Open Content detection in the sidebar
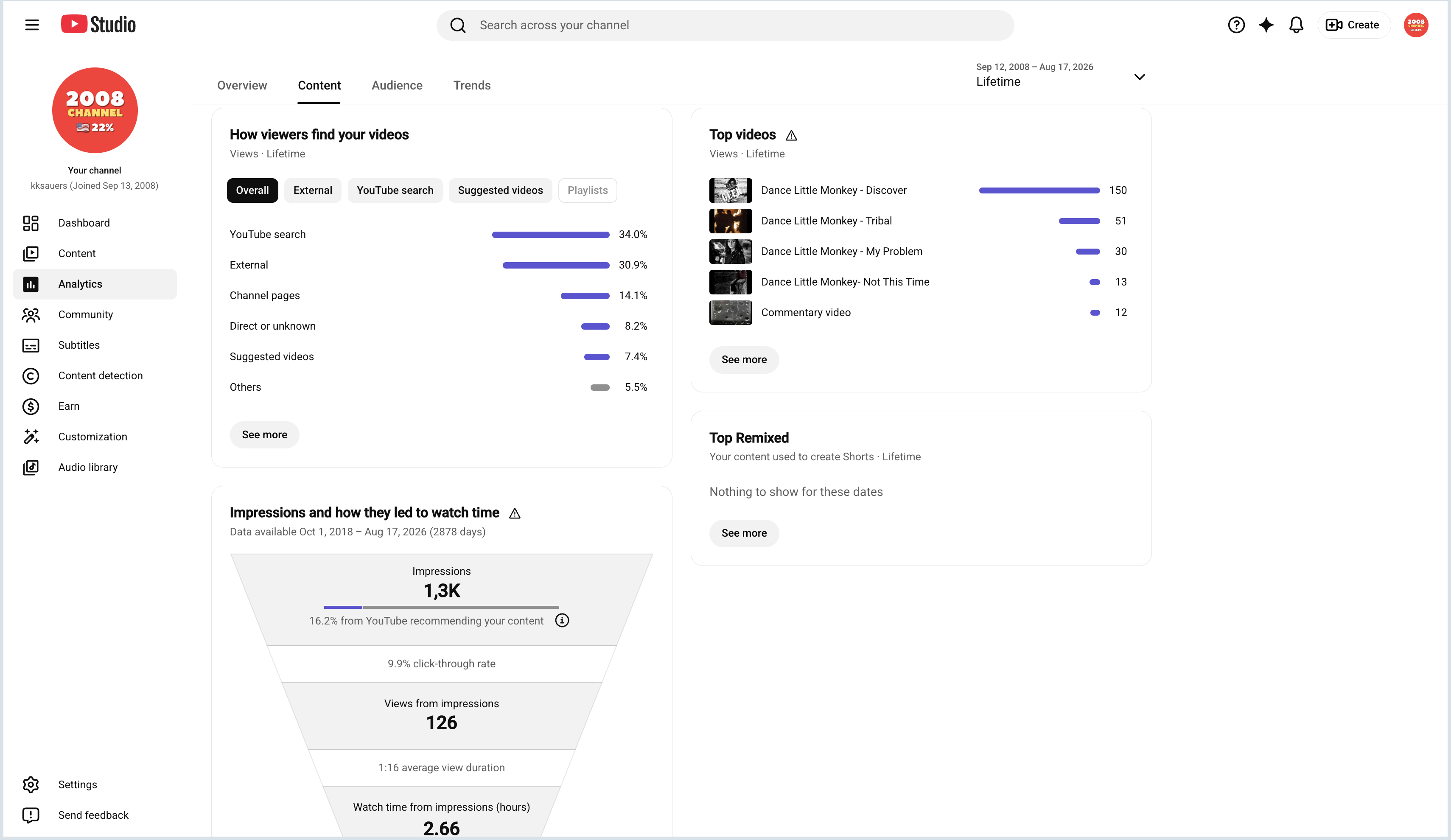 click(95, 375)
